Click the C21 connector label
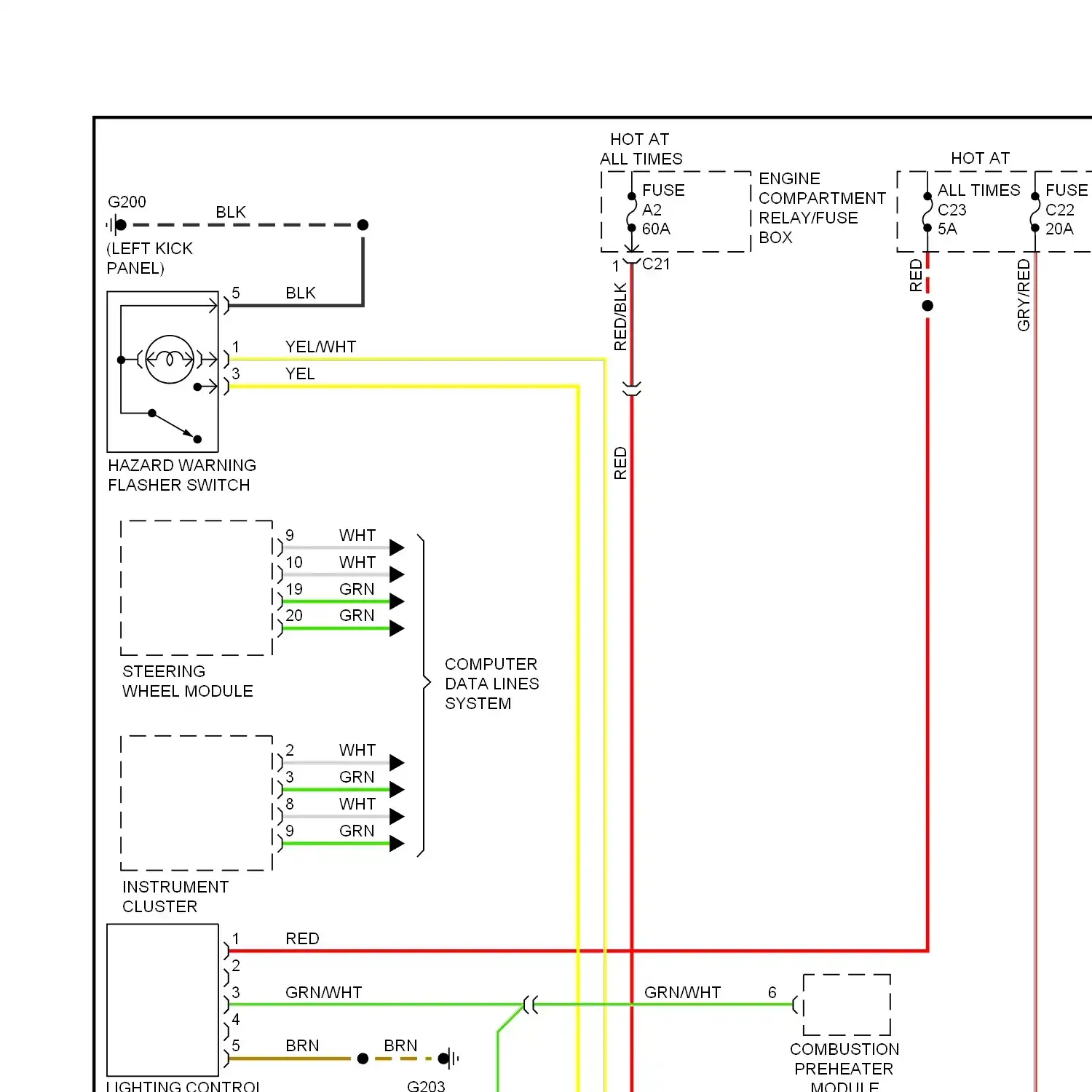This screenshot has width=1092, height=1092. coord(656,264)
